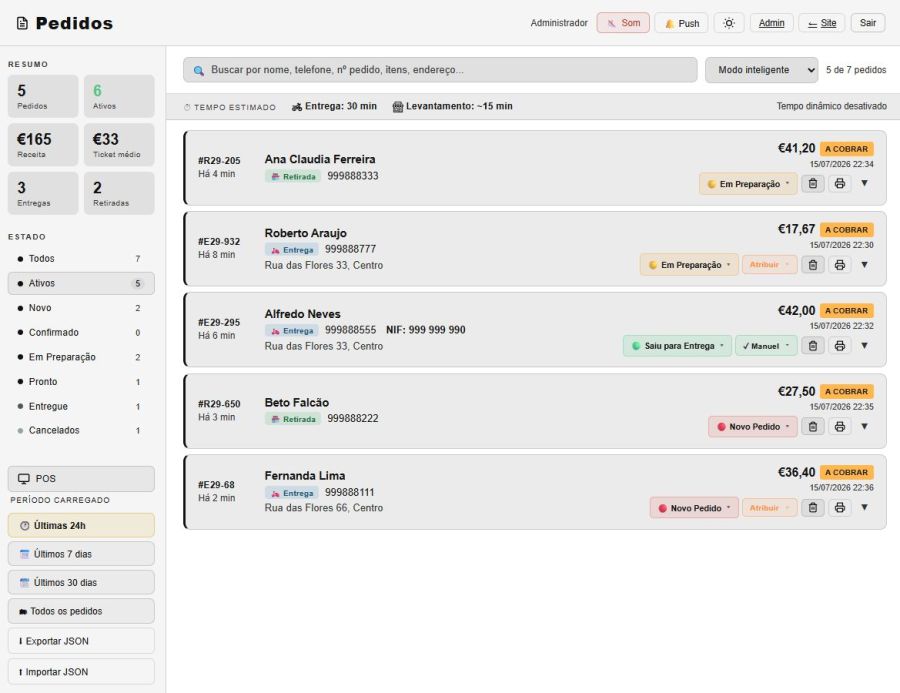Filter by Confirmado state
Screen dimensions: 900x693
pos(81,332)
